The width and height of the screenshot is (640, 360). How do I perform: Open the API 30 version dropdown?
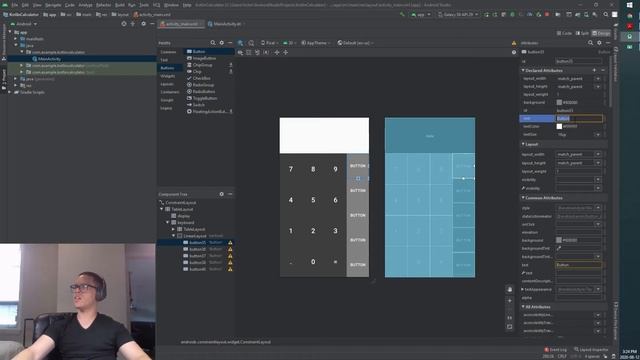click(290, 43)
